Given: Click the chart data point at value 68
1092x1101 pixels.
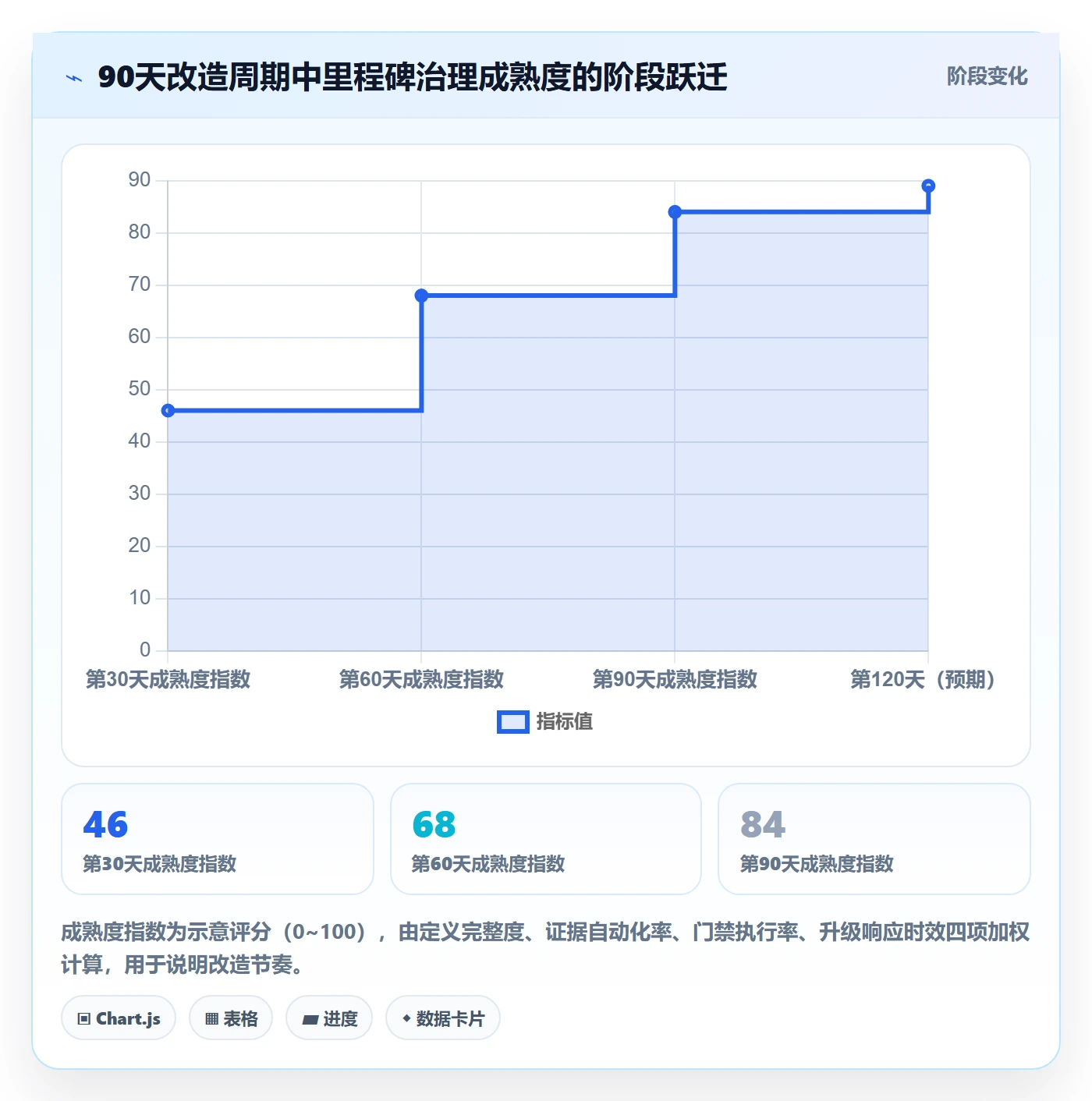Looking at the screenshot, I should [x=421, y=296].
